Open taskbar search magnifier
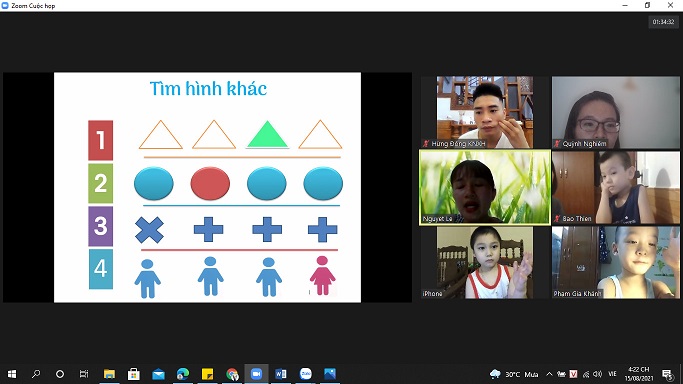The image size is (683, 384). point(36,374)
